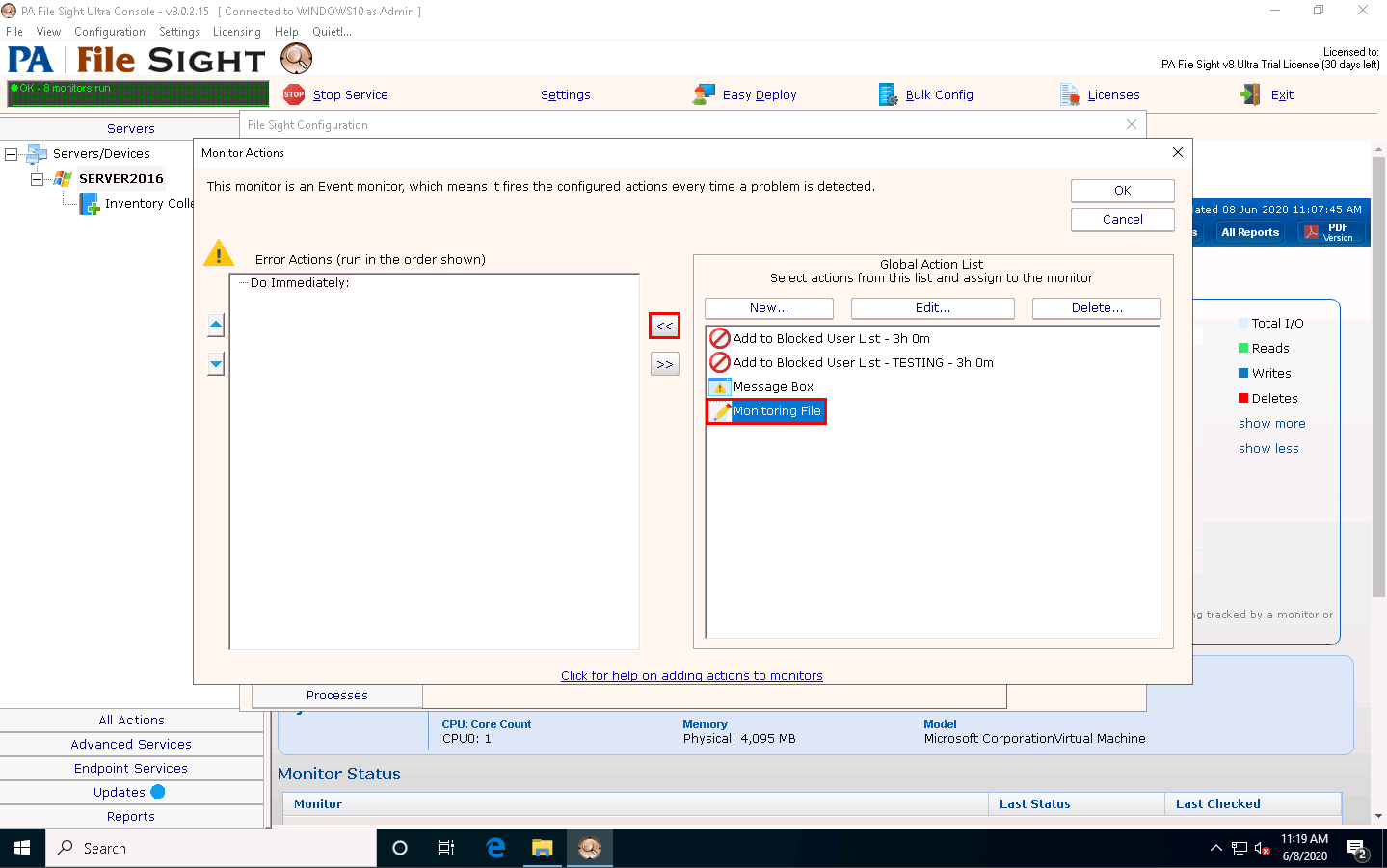Select 'Do Immediately:' in Error Actions list
Image resolution: width=1387 pixels, height=868 pixels.
click(x=300, y=283)
